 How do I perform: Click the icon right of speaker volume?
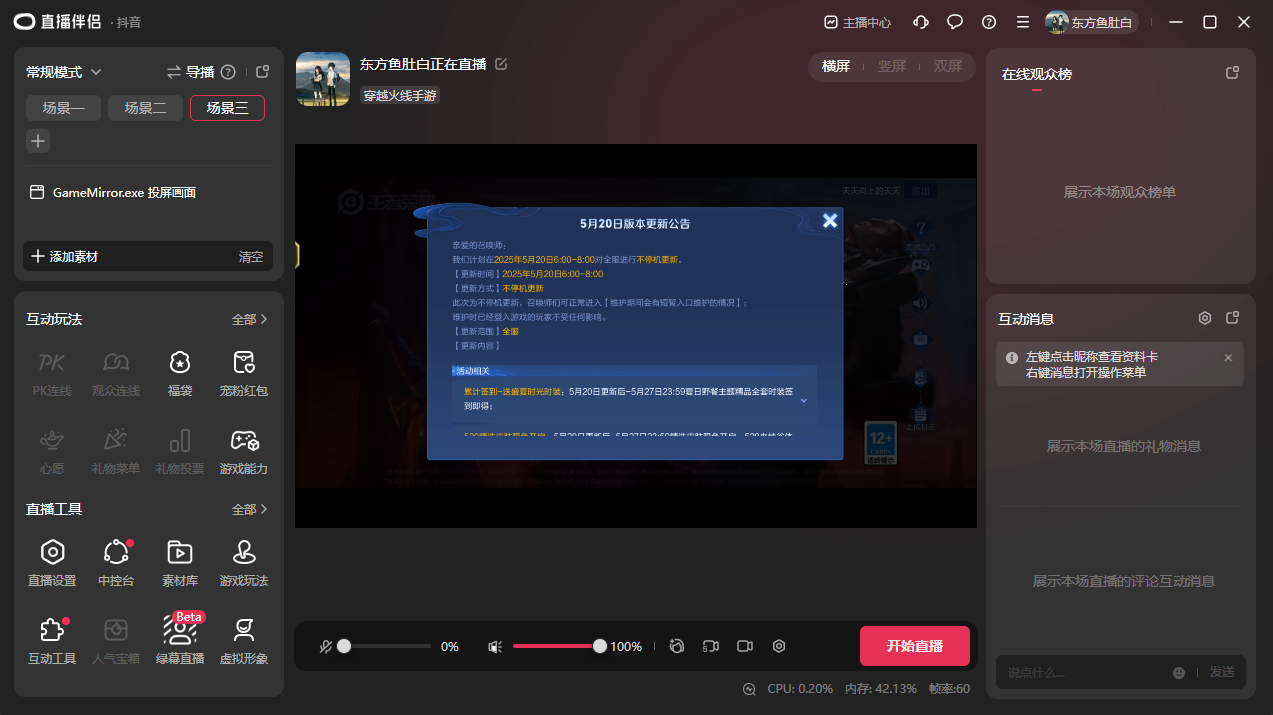click(676, 646)
